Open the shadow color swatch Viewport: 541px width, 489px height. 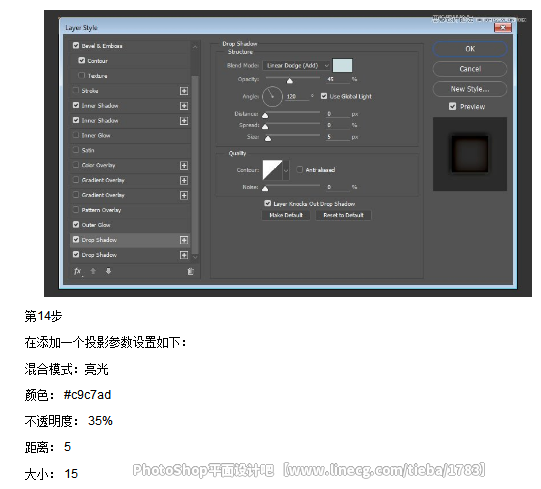(342, 66)
